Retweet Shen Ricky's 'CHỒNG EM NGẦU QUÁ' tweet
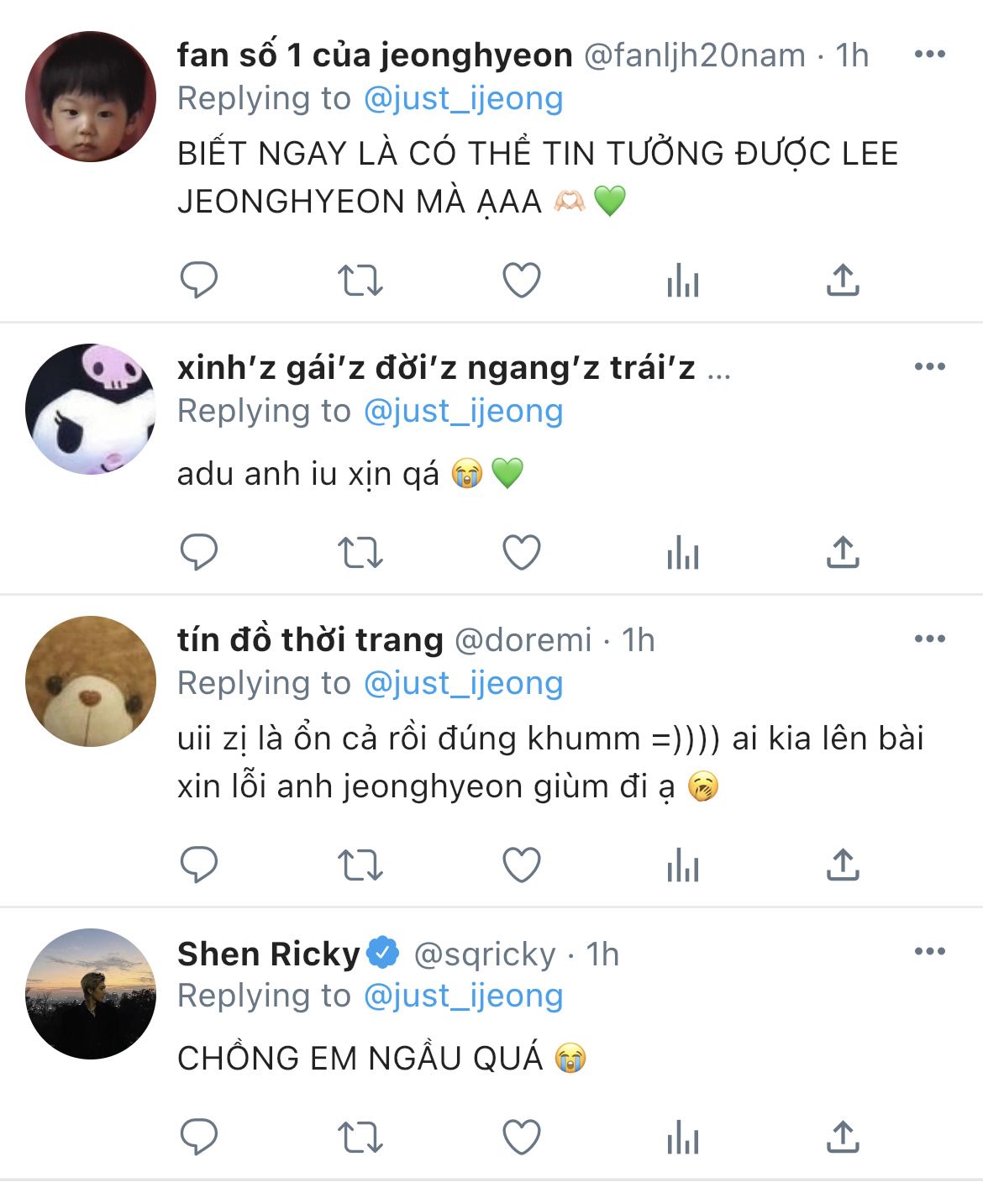The width and height of the screenshot is (983, 1204). point(360,1137)
